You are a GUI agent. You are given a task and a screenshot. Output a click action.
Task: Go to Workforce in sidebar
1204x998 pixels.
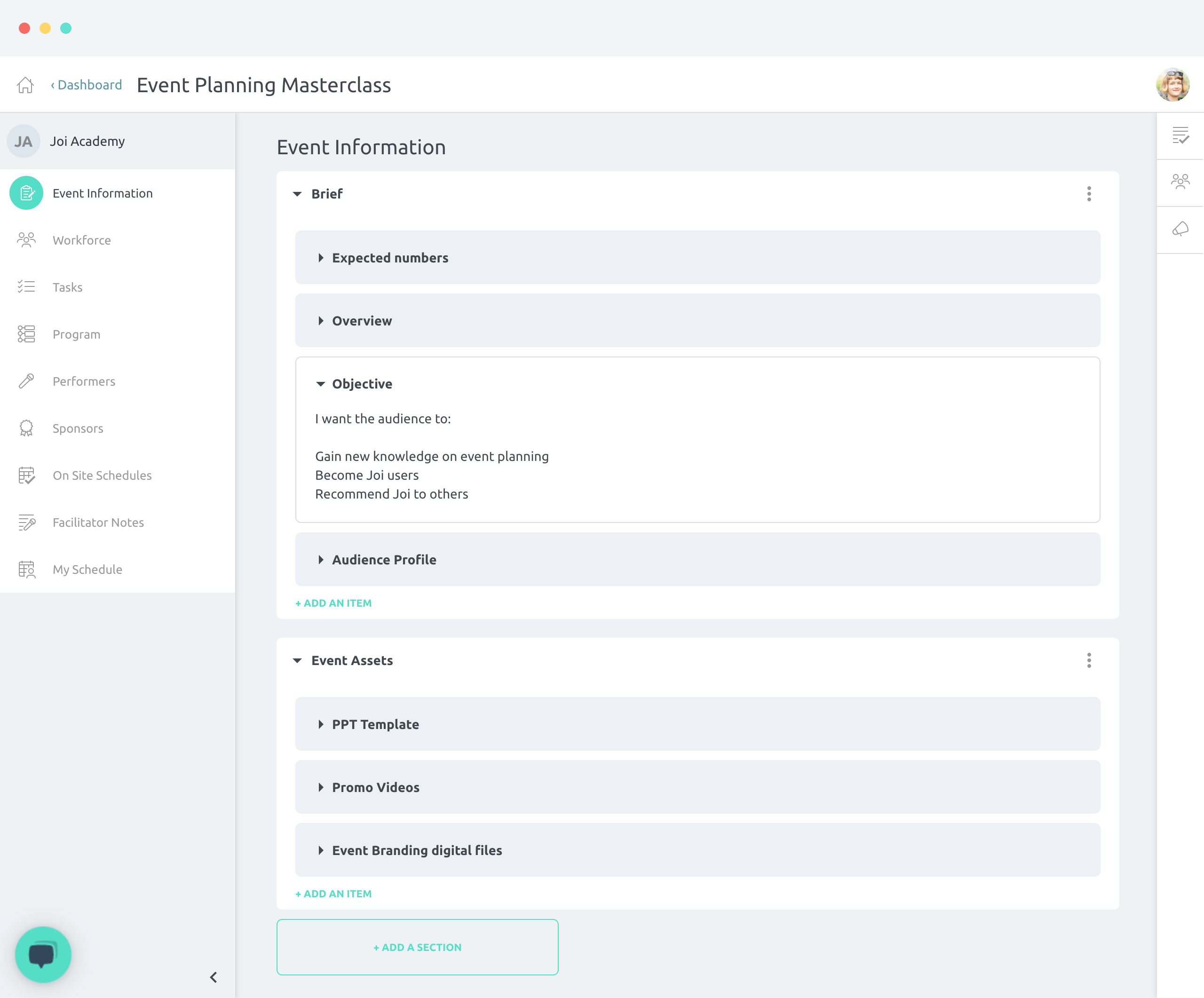81,240
